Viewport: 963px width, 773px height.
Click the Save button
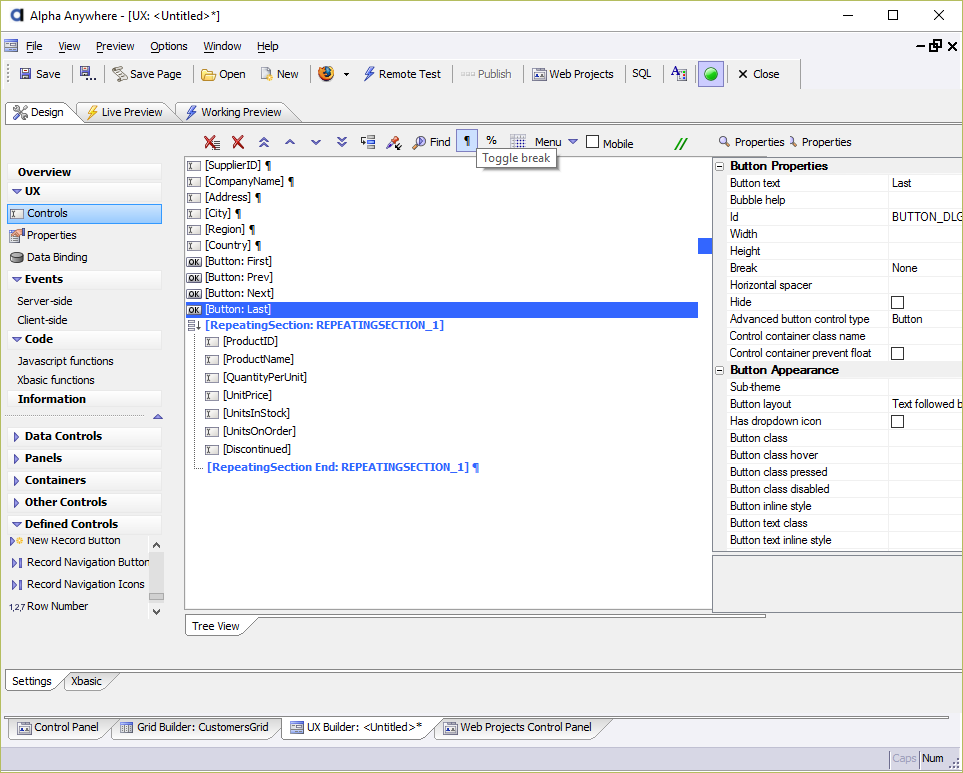(40, 74)
